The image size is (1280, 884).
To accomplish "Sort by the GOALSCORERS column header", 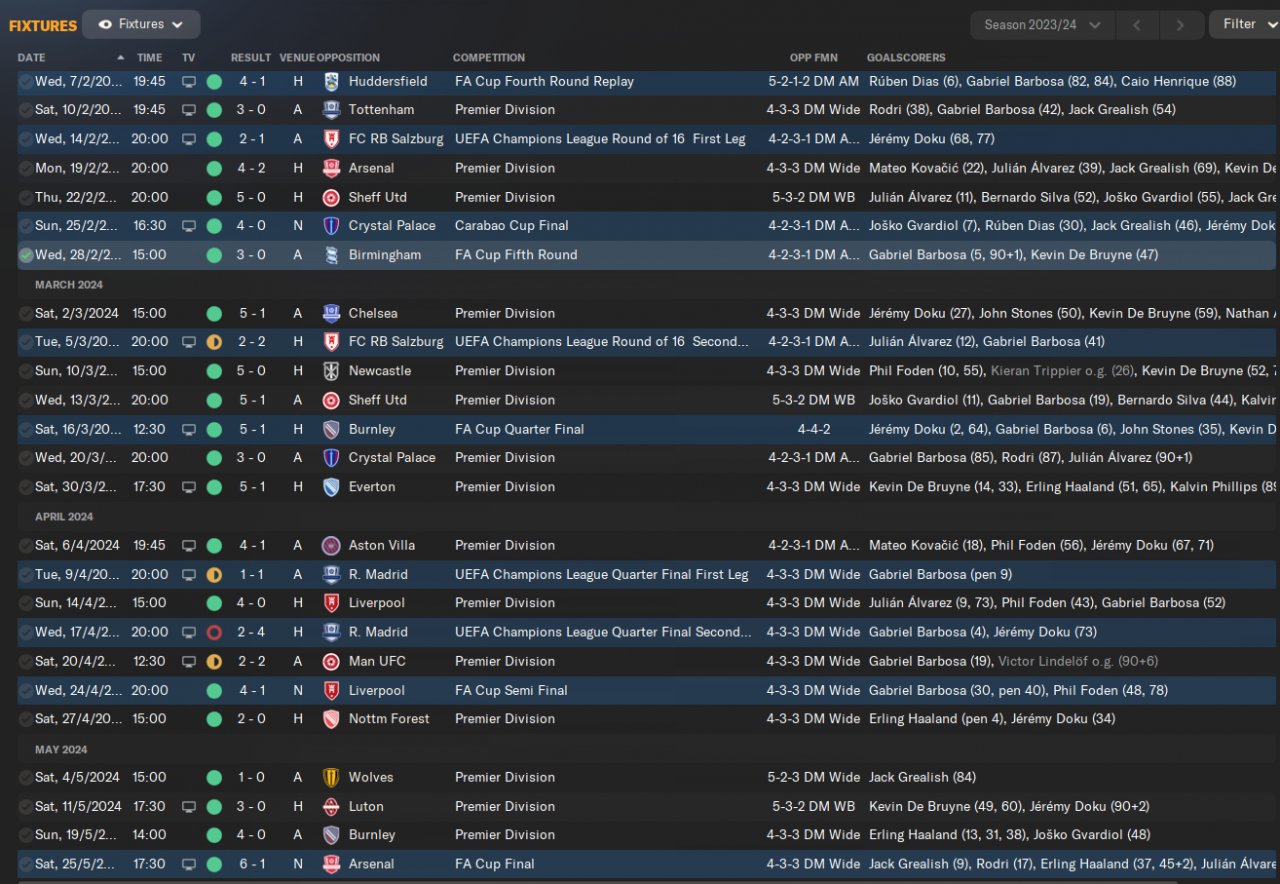I will click(x=906, y=58).
